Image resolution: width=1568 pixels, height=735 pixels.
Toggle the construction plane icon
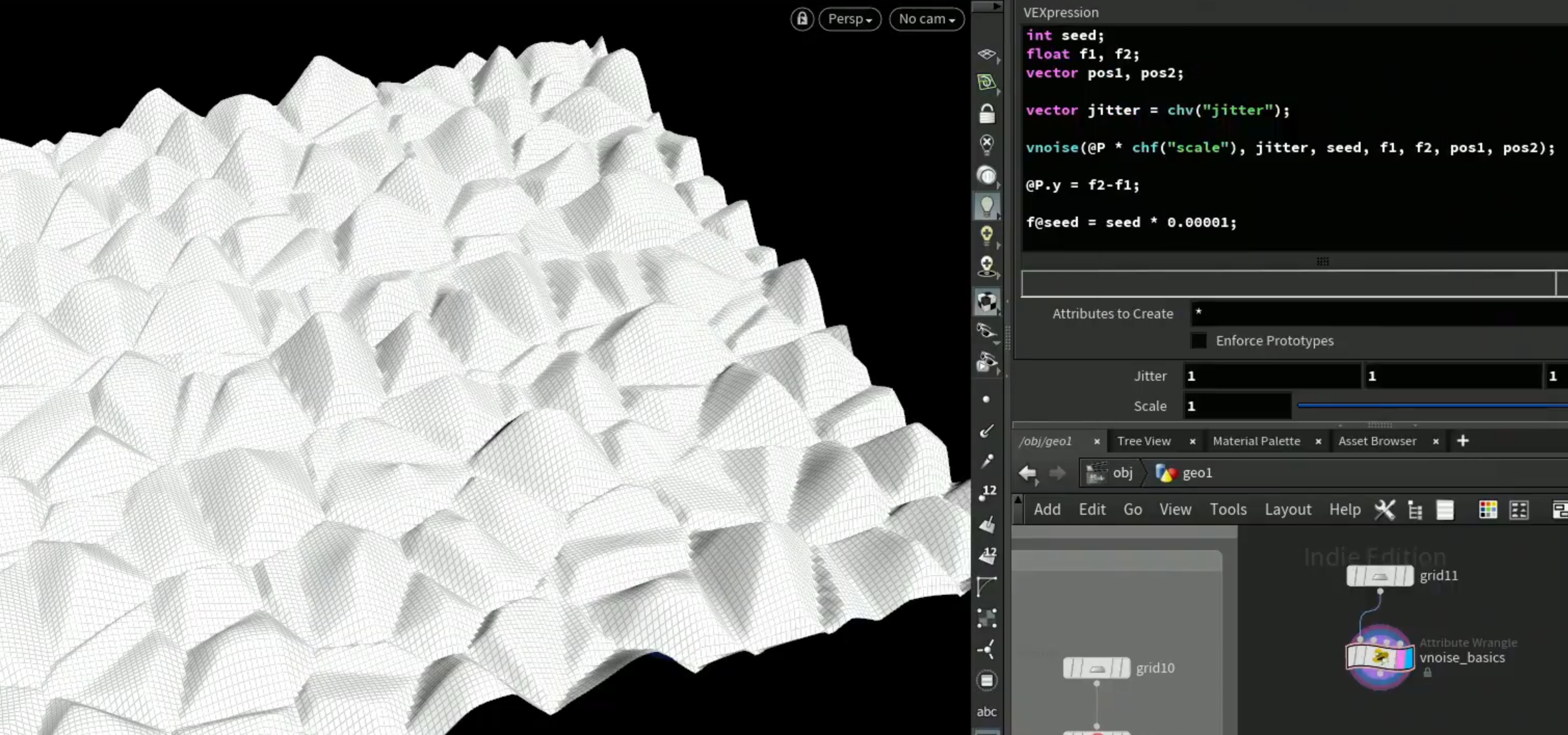coord(987,54)
